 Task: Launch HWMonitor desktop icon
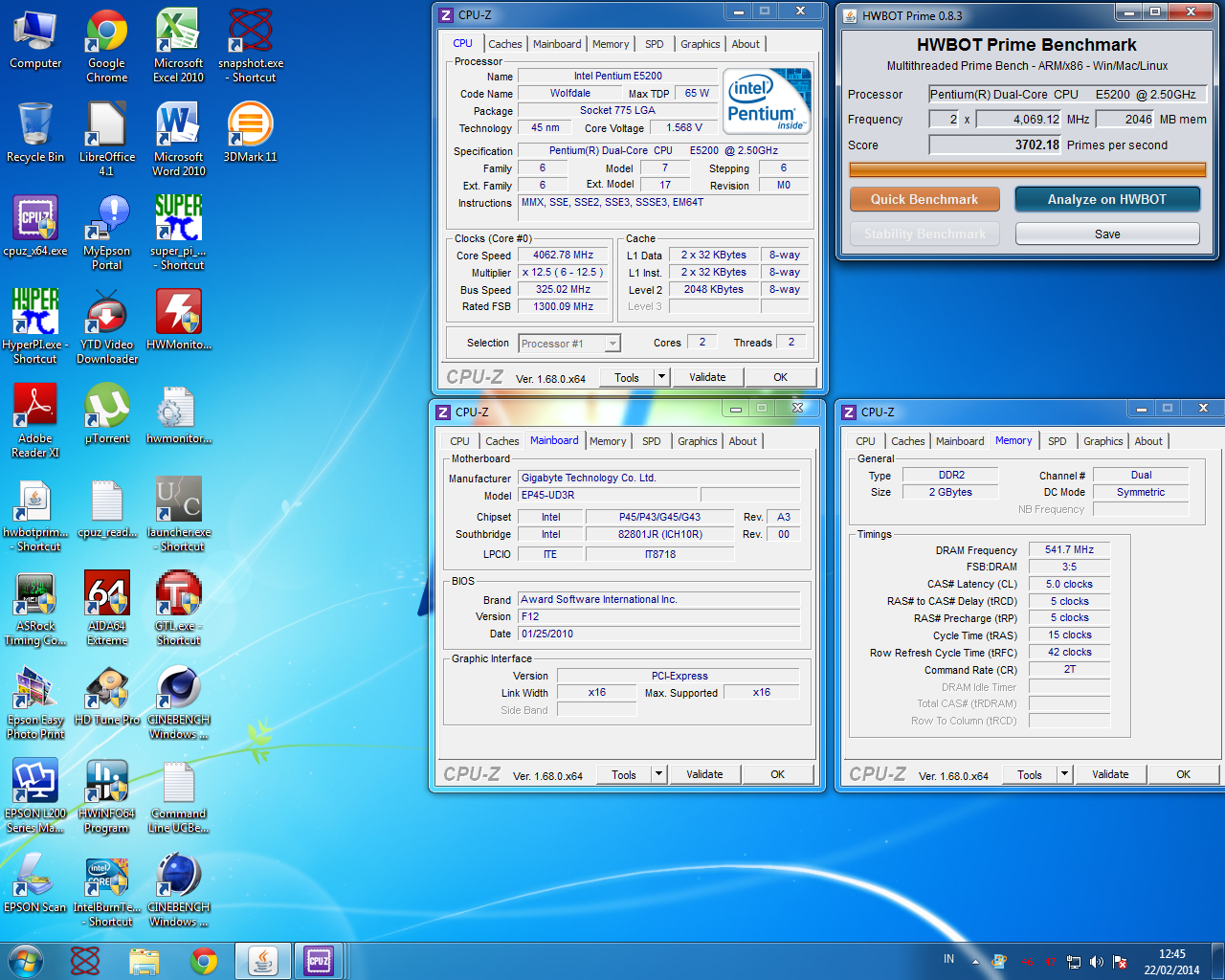[178, 321]
